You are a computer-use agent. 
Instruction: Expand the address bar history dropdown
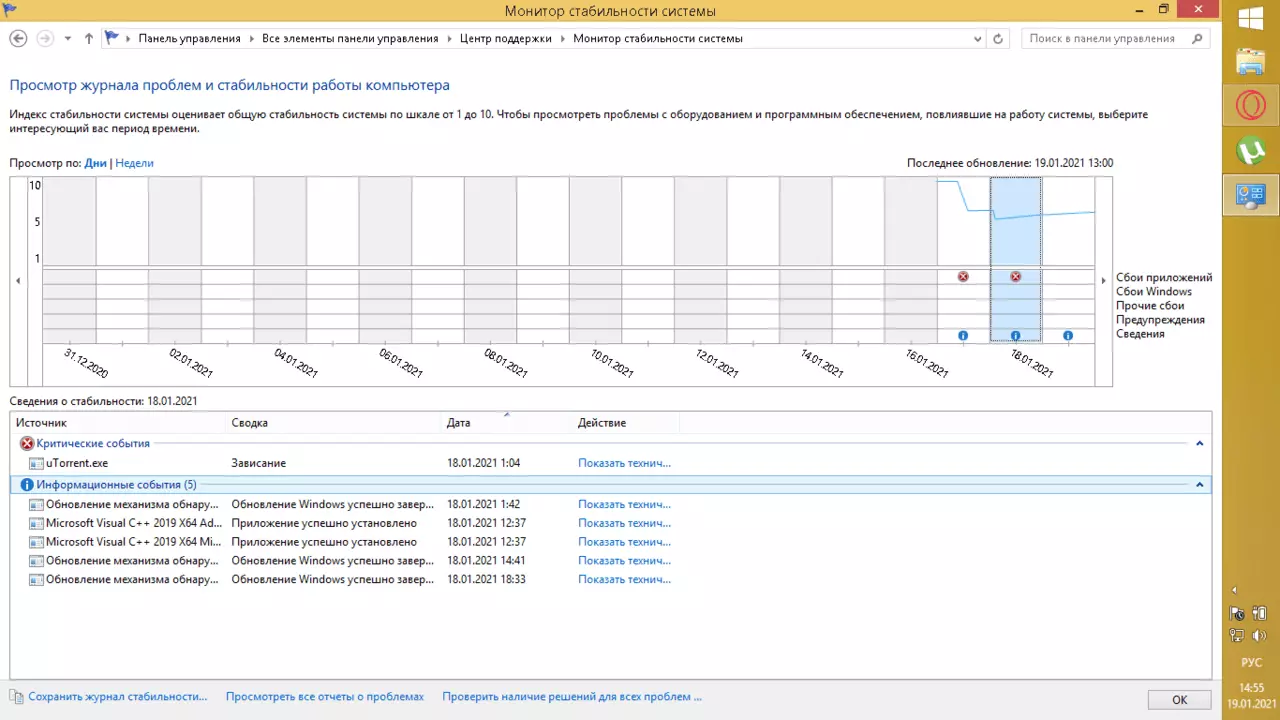(x=977, y=39)
